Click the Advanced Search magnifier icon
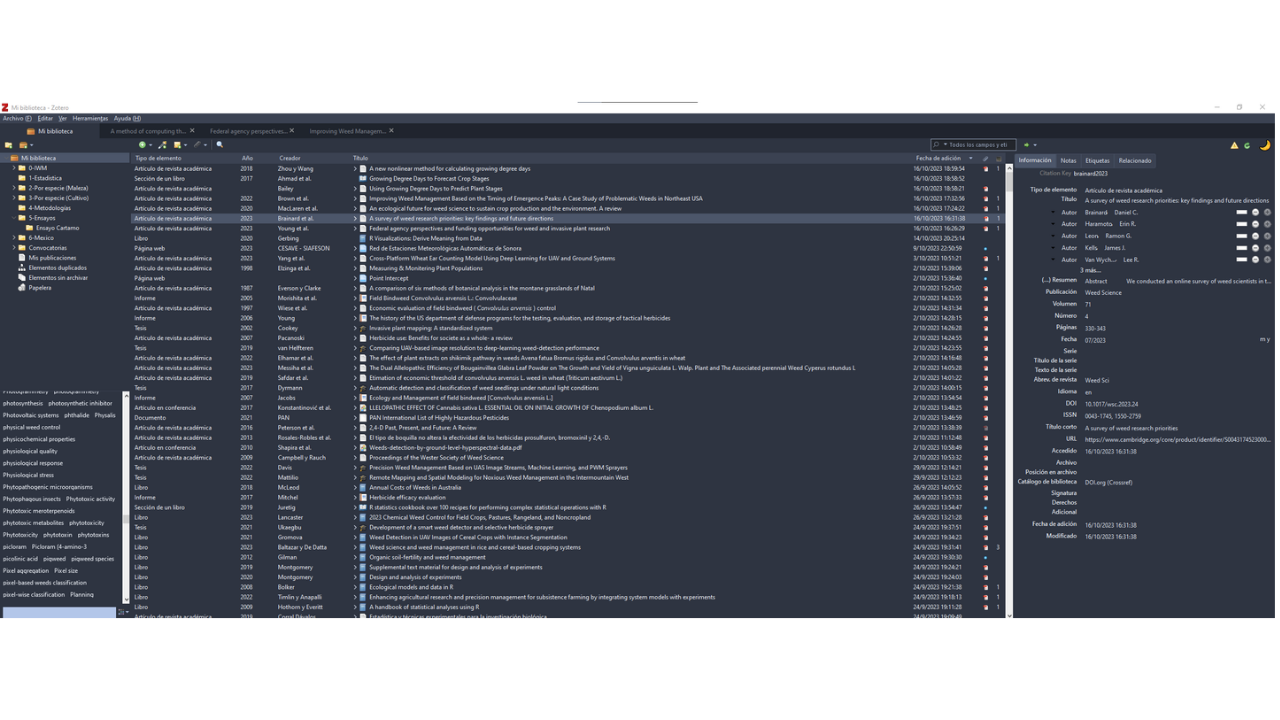The image size is (1280, 720). pos(220,145)
